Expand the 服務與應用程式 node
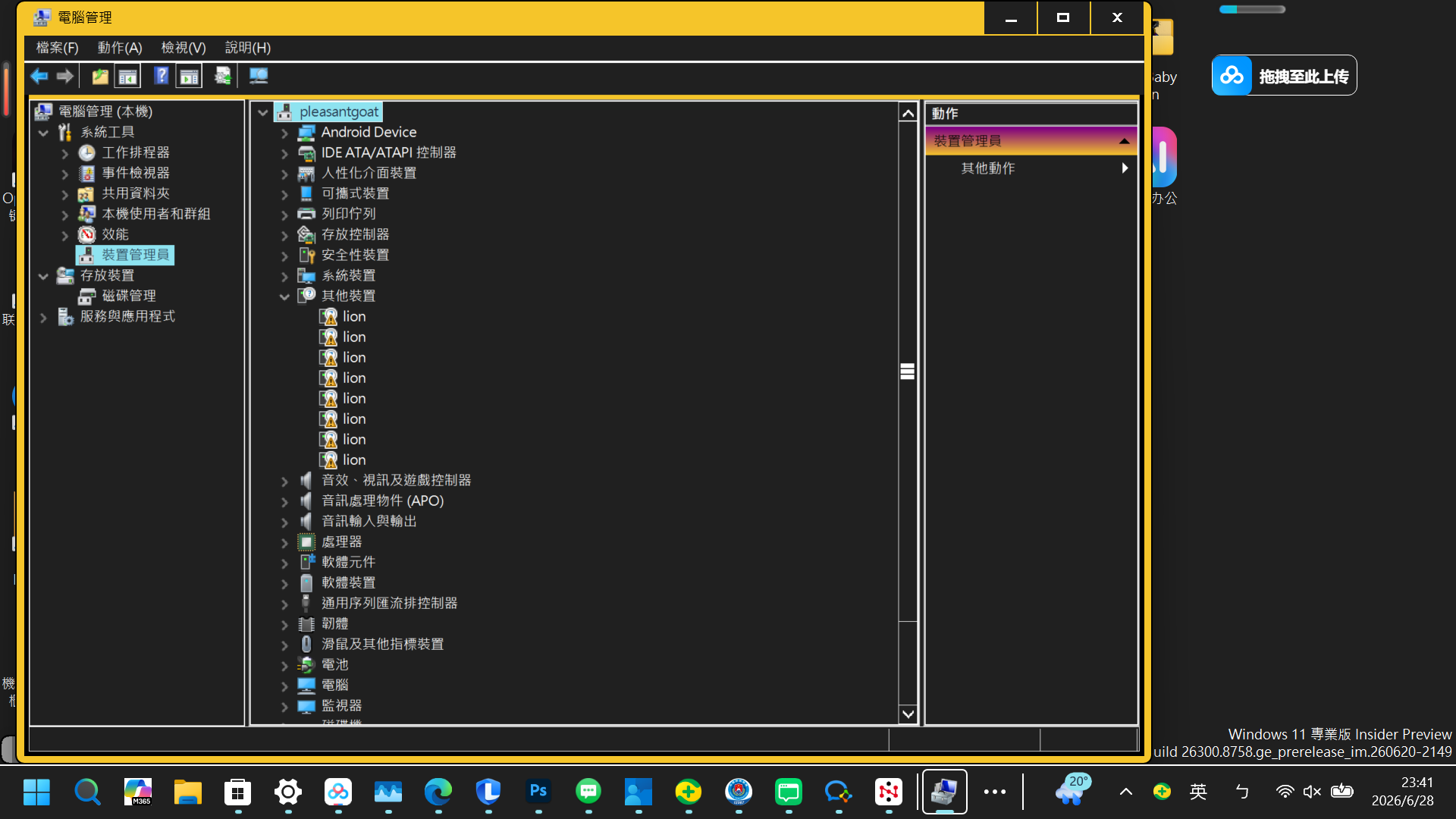Viewport: 1456px width, 819px height. tap(43, 317)
